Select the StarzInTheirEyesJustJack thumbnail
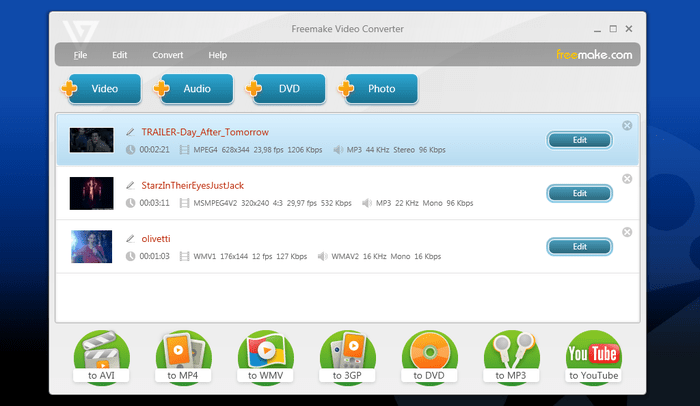Screen dimensions: 700x406 click(92, 193)
